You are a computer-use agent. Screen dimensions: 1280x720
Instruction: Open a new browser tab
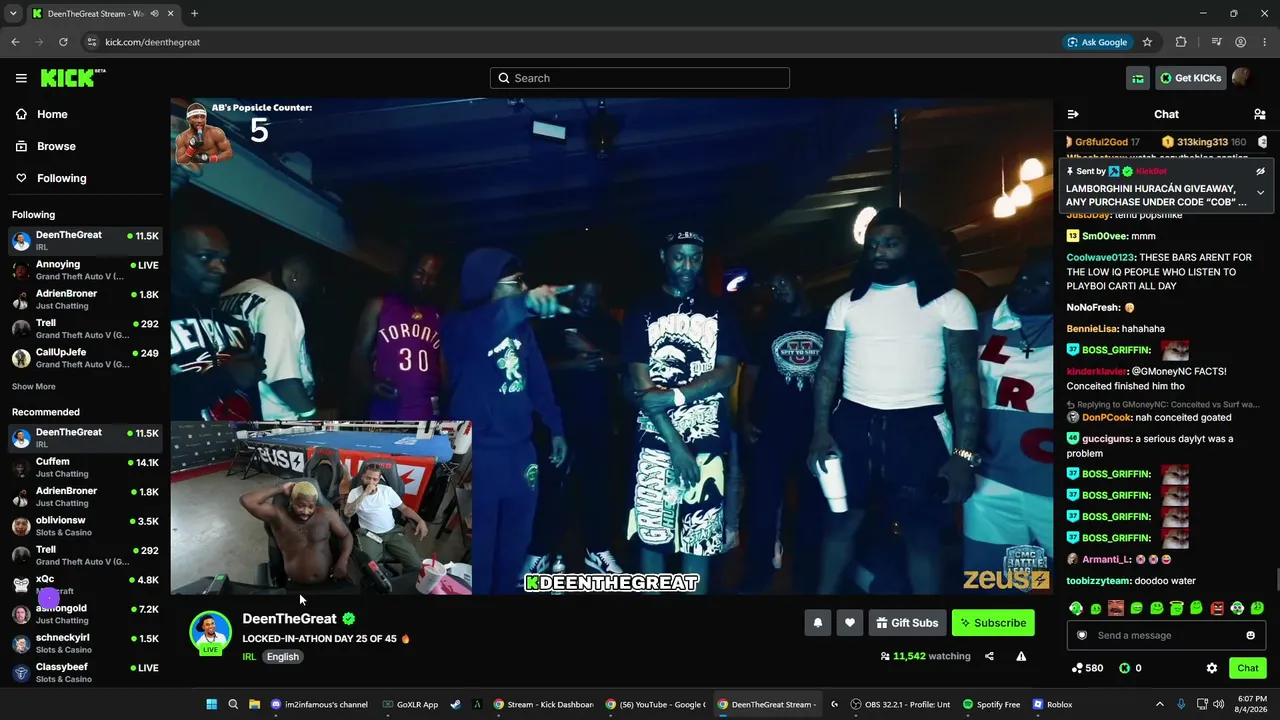point(194,14)
